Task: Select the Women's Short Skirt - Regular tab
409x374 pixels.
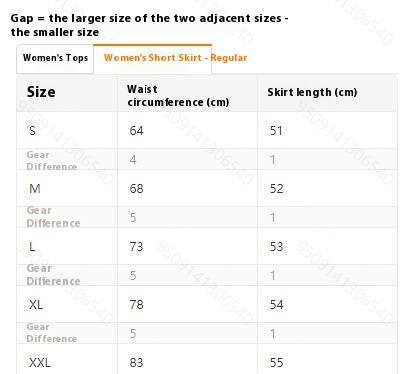Action: pyautogui.click(x=175, y=58)
